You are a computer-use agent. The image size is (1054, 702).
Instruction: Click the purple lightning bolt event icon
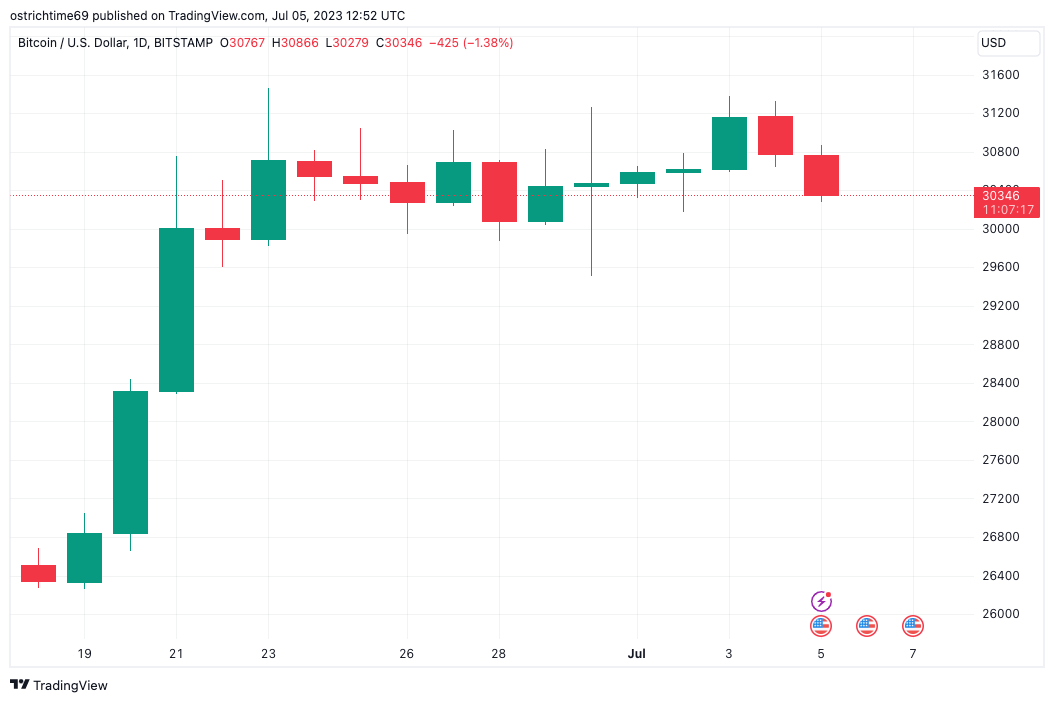click(821, 601)
